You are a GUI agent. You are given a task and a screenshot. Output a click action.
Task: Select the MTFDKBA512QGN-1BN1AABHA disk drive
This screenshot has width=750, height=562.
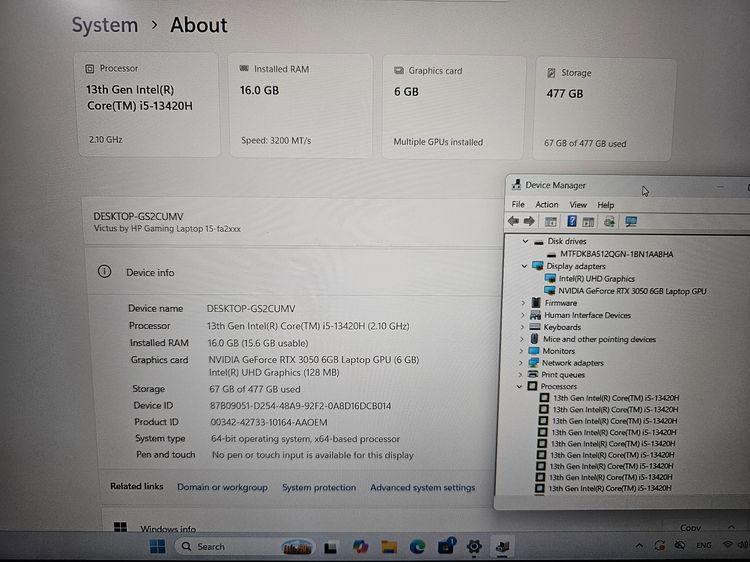pyautogui.click(x=617, y=254)
